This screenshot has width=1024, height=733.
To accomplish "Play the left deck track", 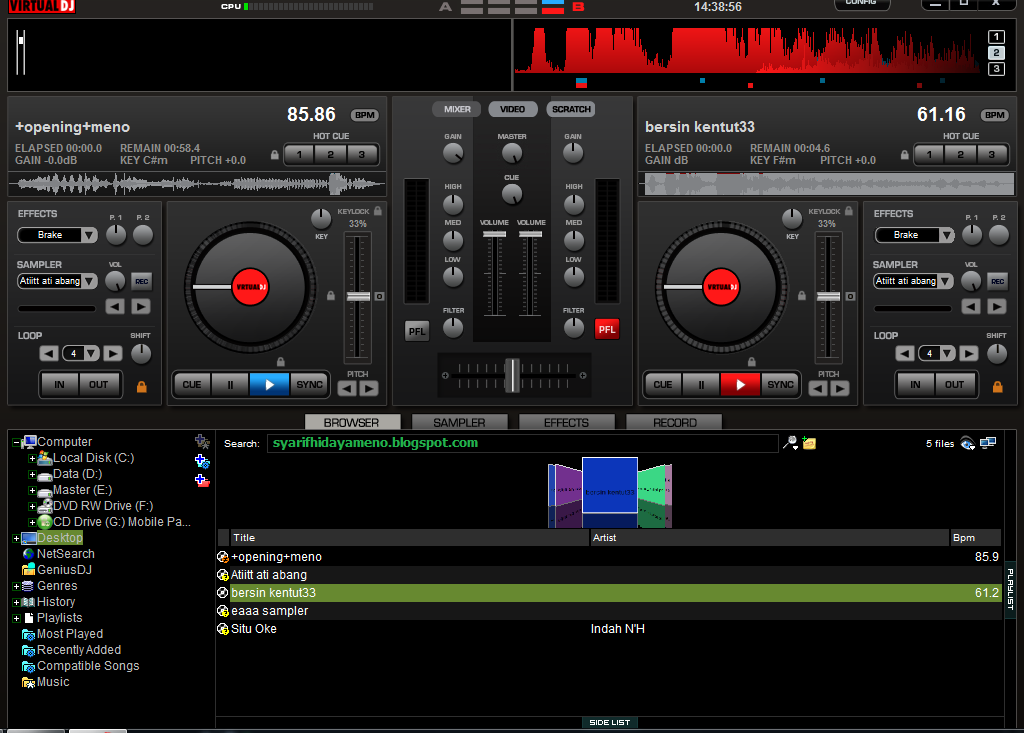I will point(269,385).
